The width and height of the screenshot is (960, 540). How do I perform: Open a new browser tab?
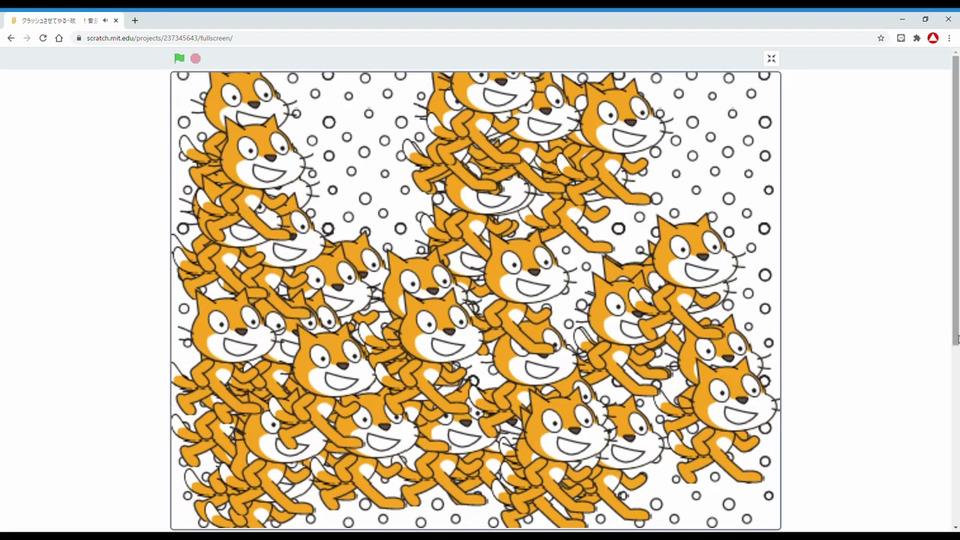tap(135, 20)
